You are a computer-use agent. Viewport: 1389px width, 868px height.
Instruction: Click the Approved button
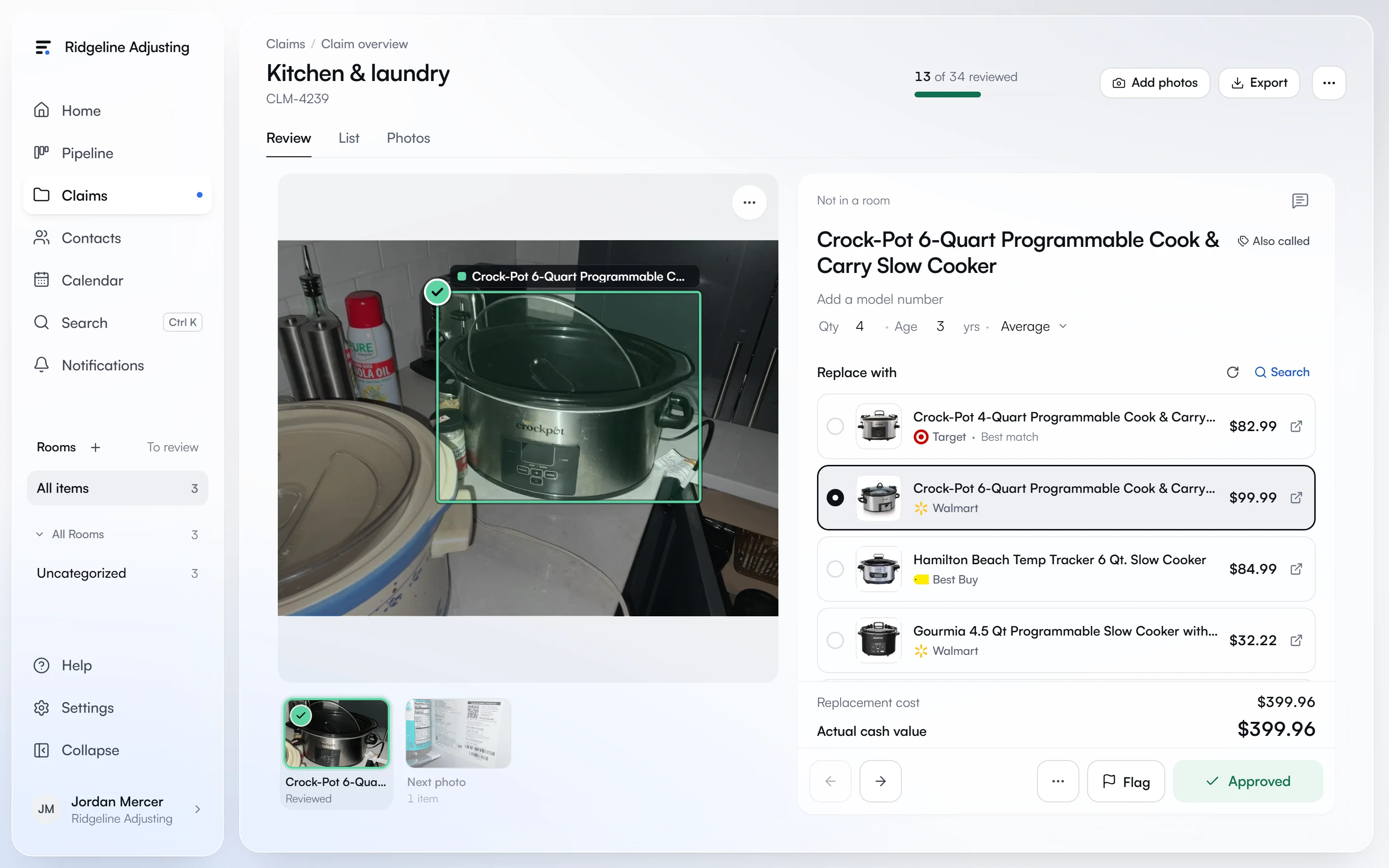pos(1248,781)
